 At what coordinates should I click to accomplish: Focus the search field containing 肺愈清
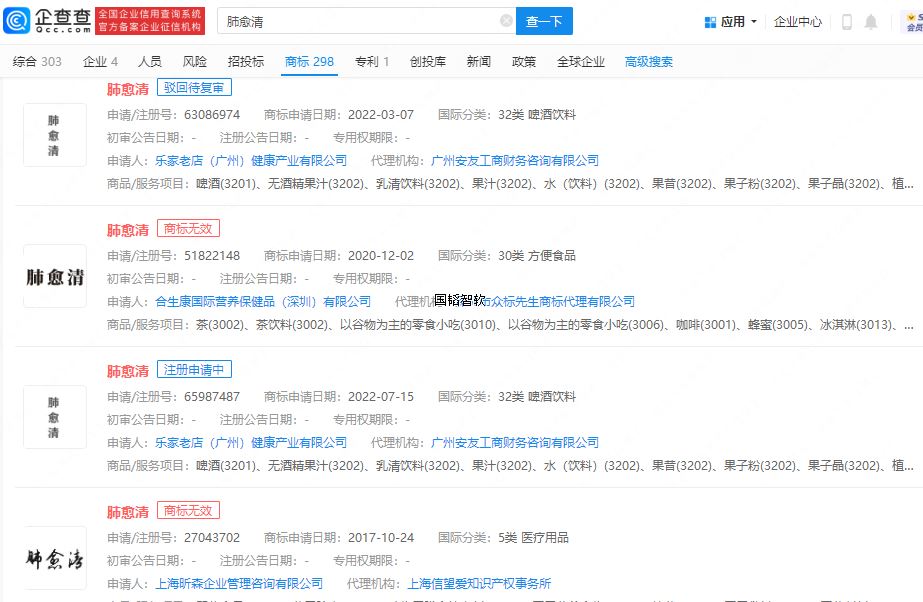click(x=367, y=21)
